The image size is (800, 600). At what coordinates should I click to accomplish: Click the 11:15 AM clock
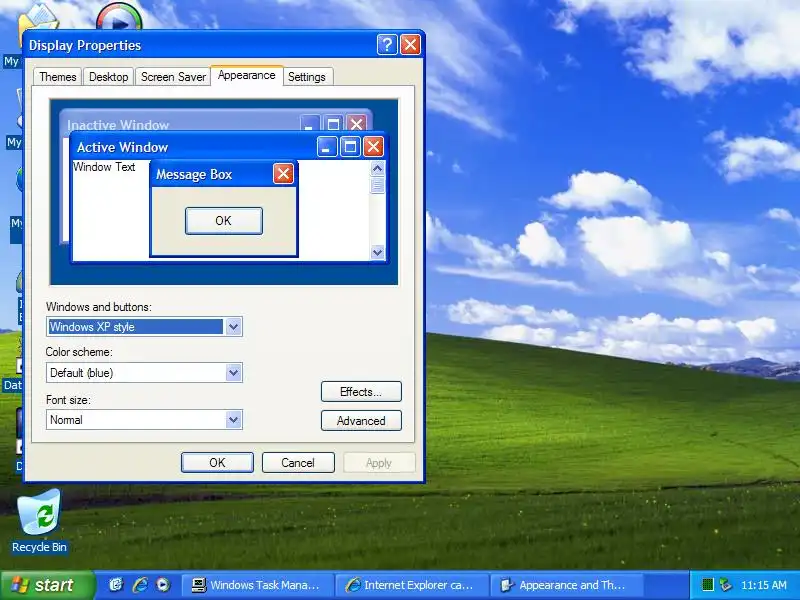pyautogui.click(x=764, y=585)
